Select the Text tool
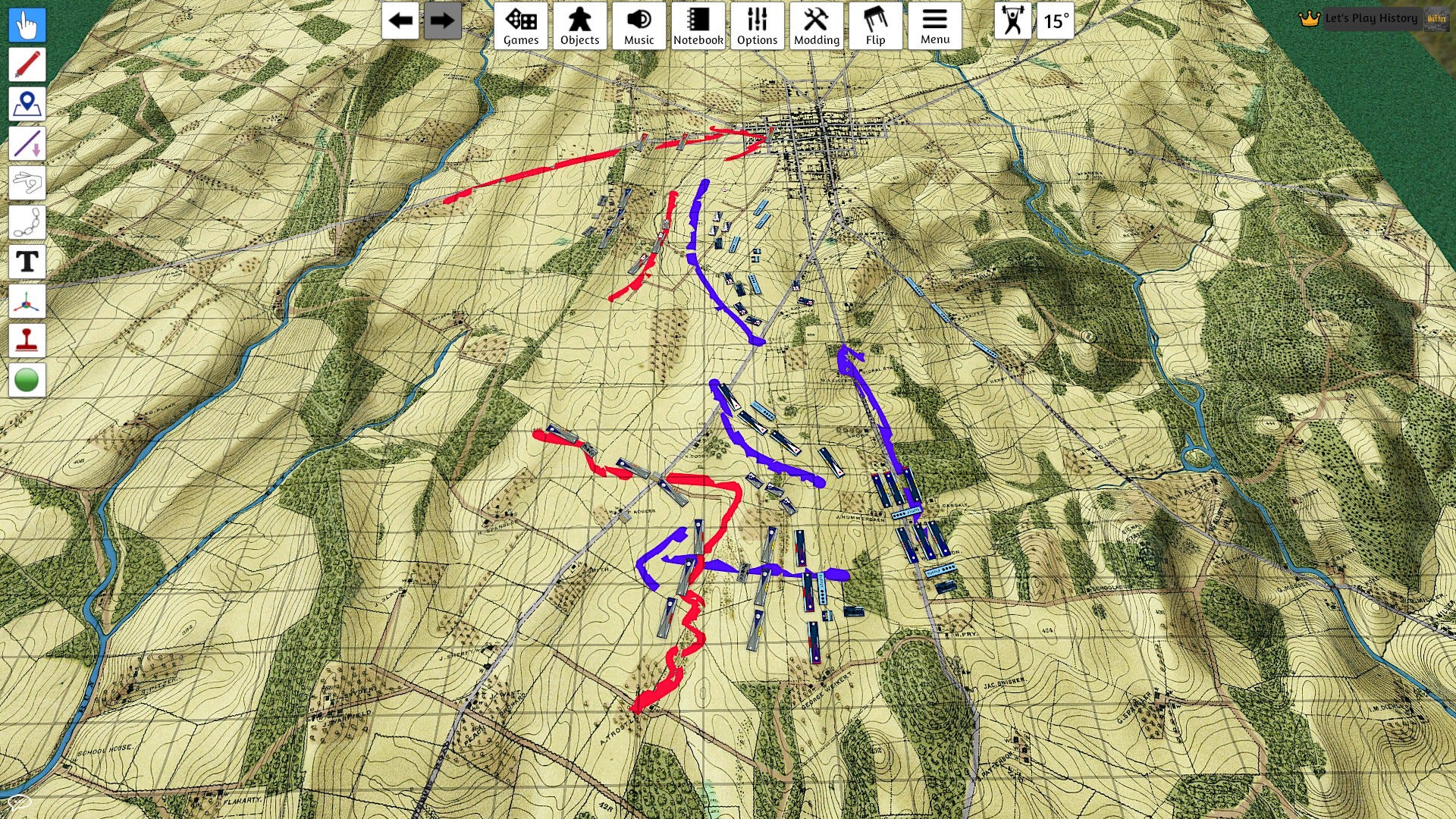The width and height of the screenshot is (1456, 819). tap(27, 262)
